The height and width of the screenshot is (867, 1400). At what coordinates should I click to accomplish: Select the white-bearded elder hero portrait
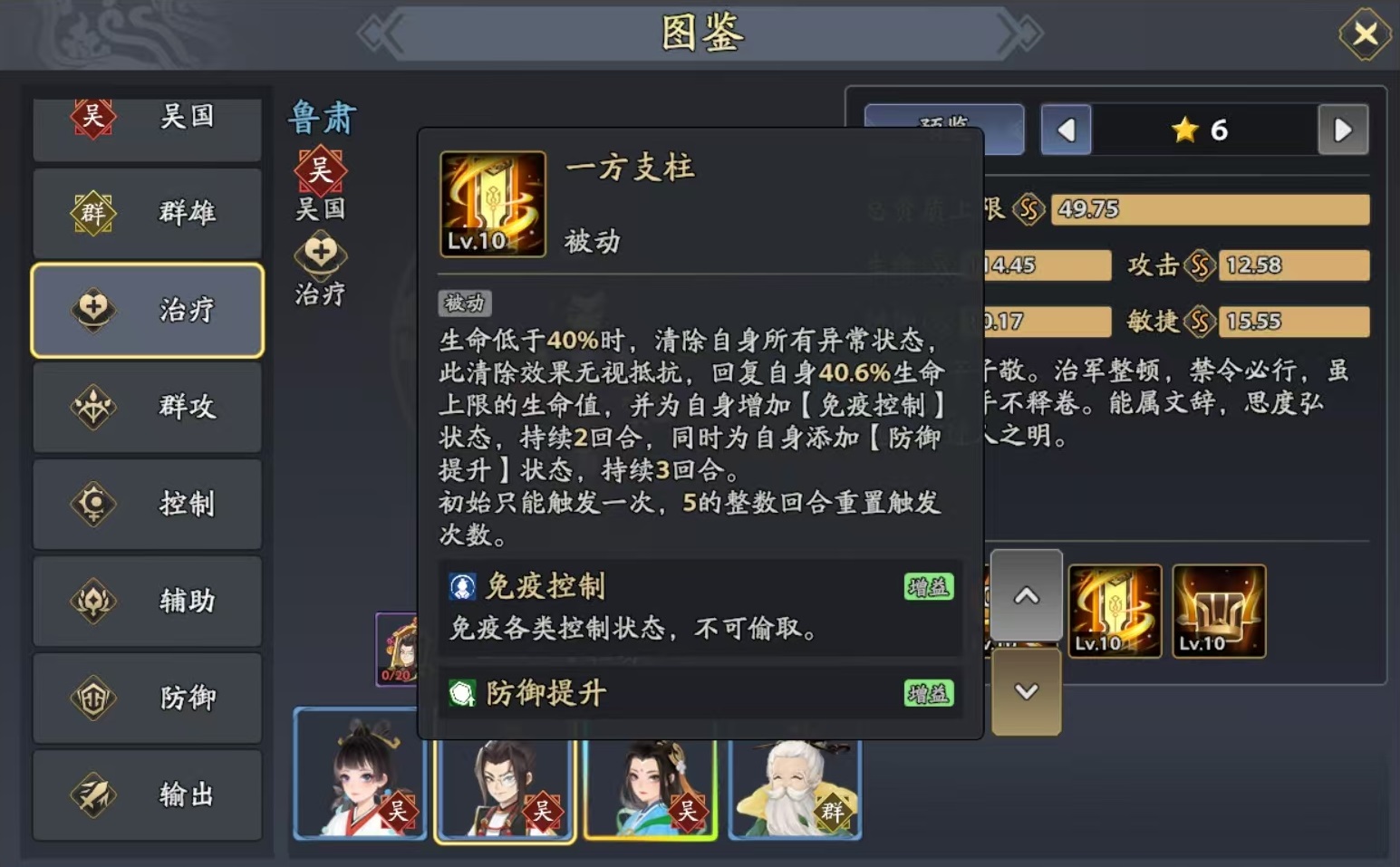coord(795,790)
